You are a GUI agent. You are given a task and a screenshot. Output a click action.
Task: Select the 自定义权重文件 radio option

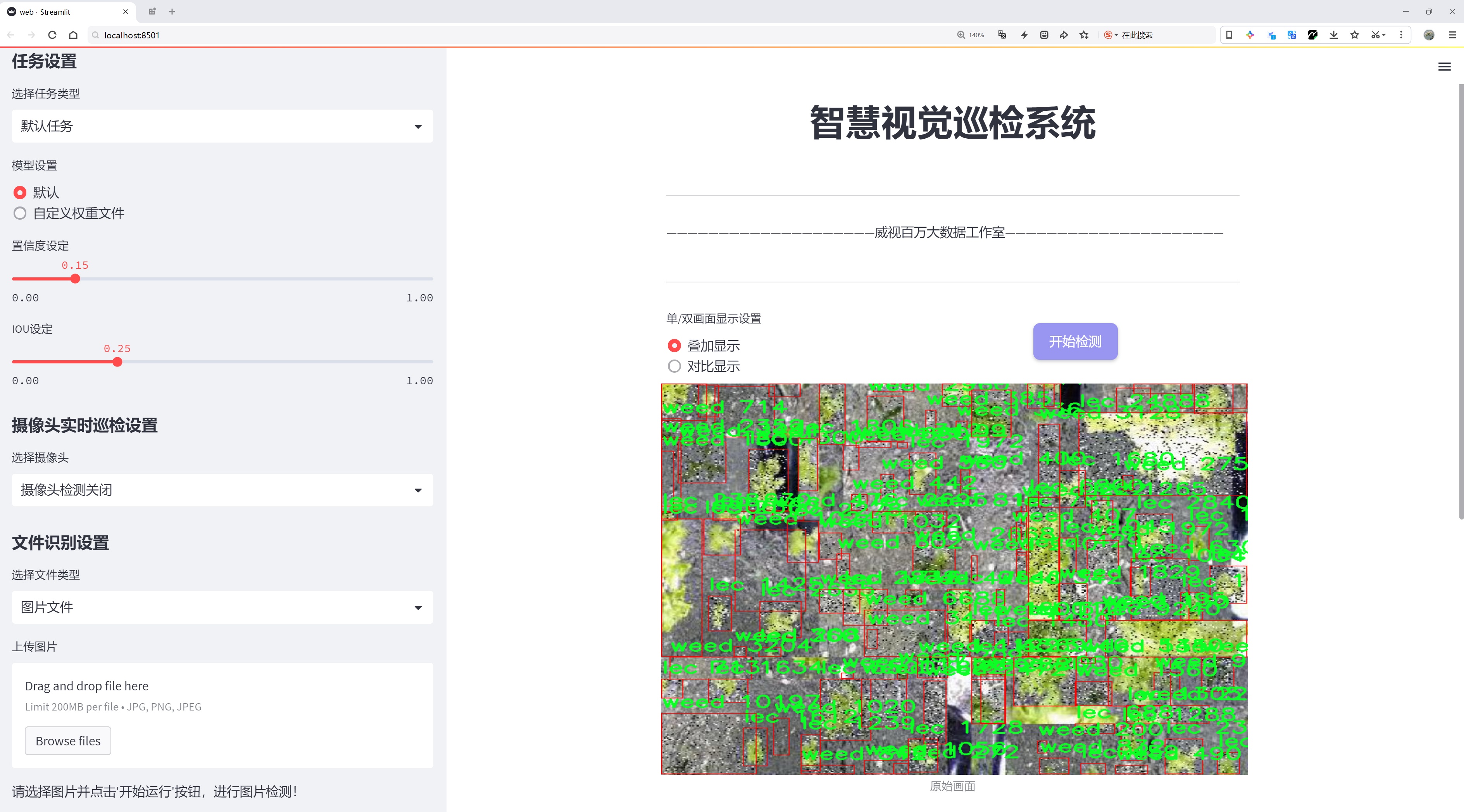(20, 213)
